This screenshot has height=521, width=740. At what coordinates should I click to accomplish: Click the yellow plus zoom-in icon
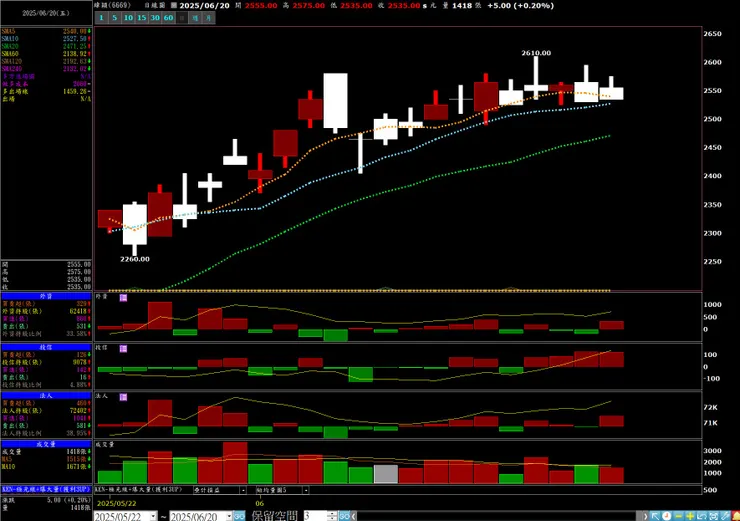[x=690, y=516]
